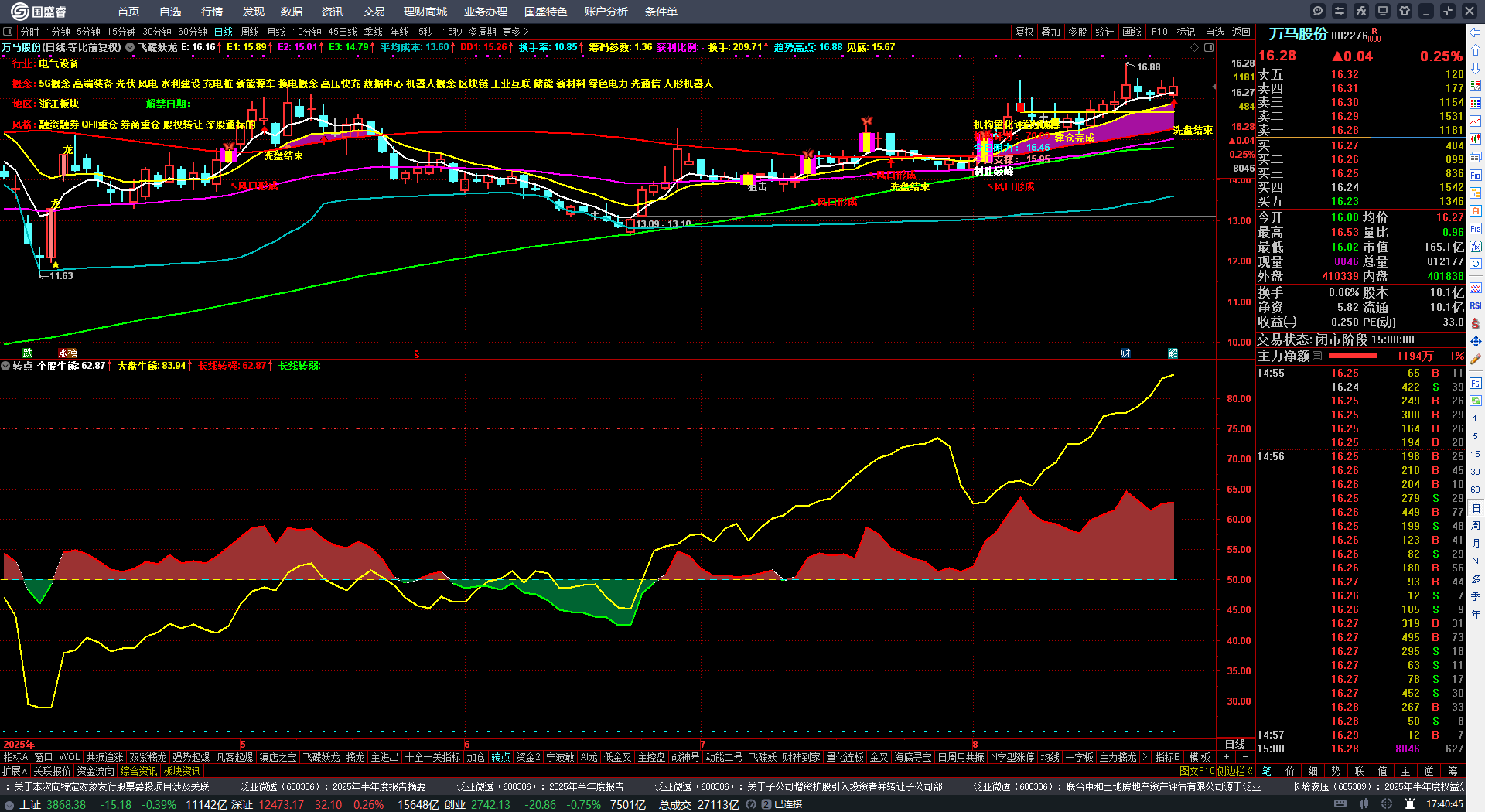Select the 筹 chip distribution tab at bottom right
Viewport: 1485px width, 812px height.
tap(1453, 771)
